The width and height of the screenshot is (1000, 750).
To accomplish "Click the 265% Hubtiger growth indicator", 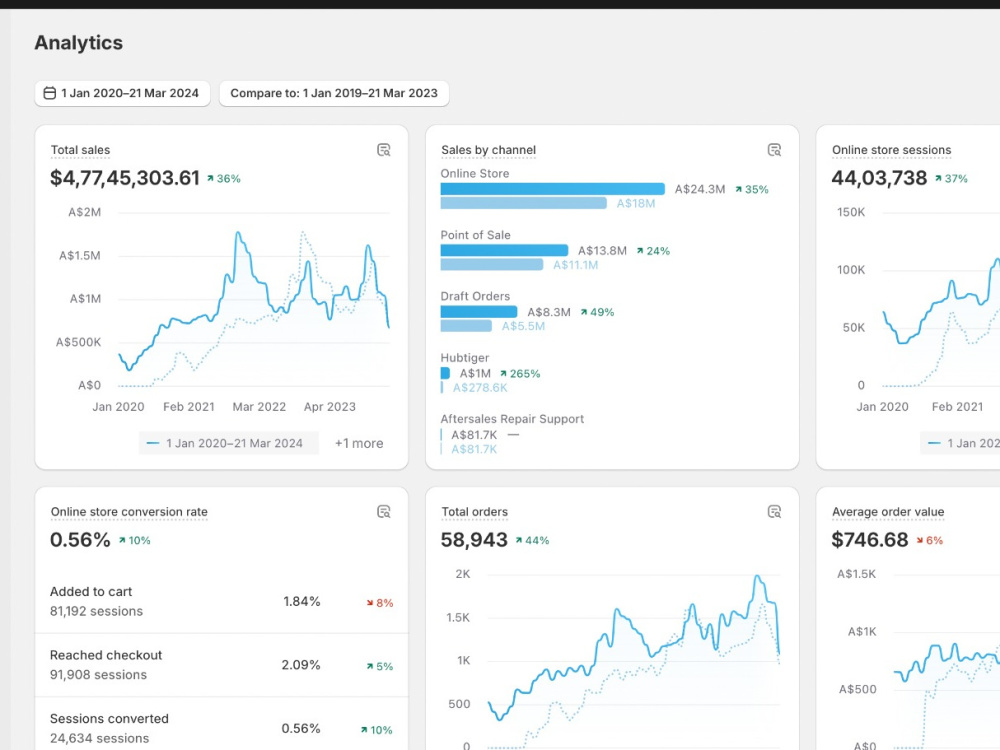I will 520,374.
